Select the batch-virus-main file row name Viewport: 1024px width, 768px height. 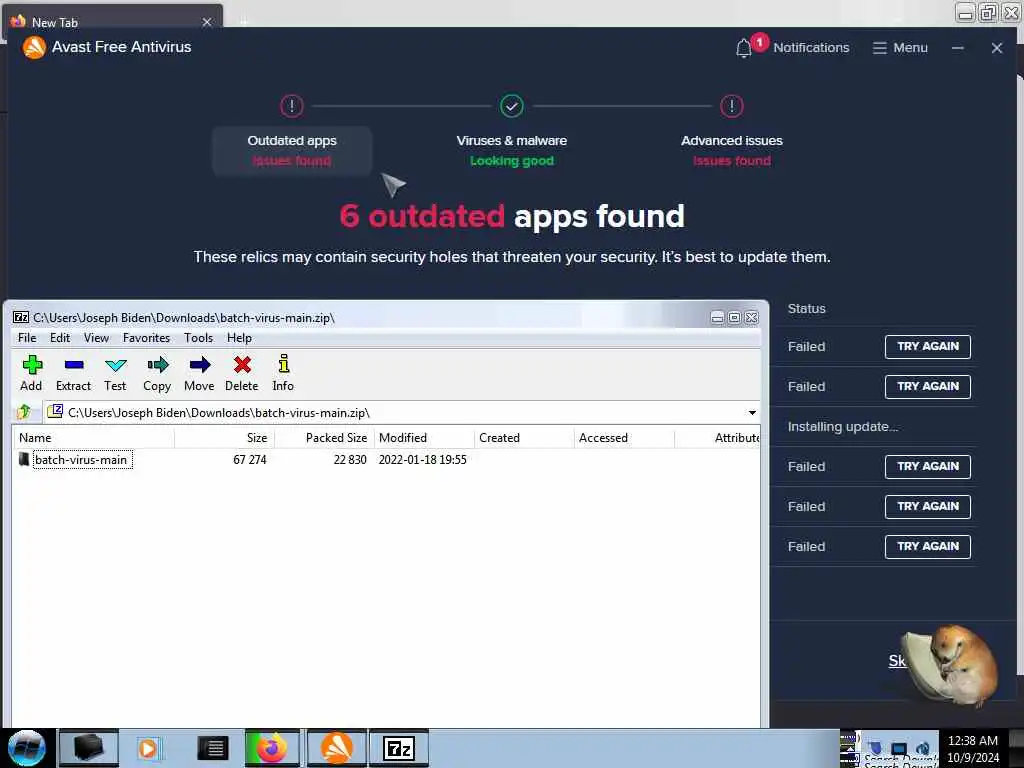(80, 460)
